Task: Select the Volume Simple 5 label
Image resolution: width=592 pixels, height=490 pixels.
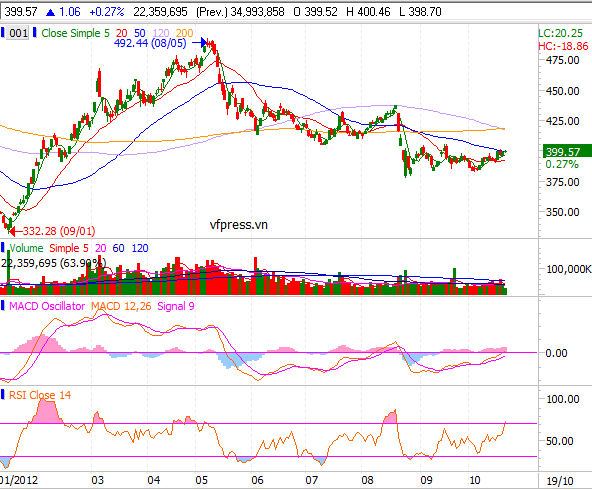Action: (x=49, y=248)
